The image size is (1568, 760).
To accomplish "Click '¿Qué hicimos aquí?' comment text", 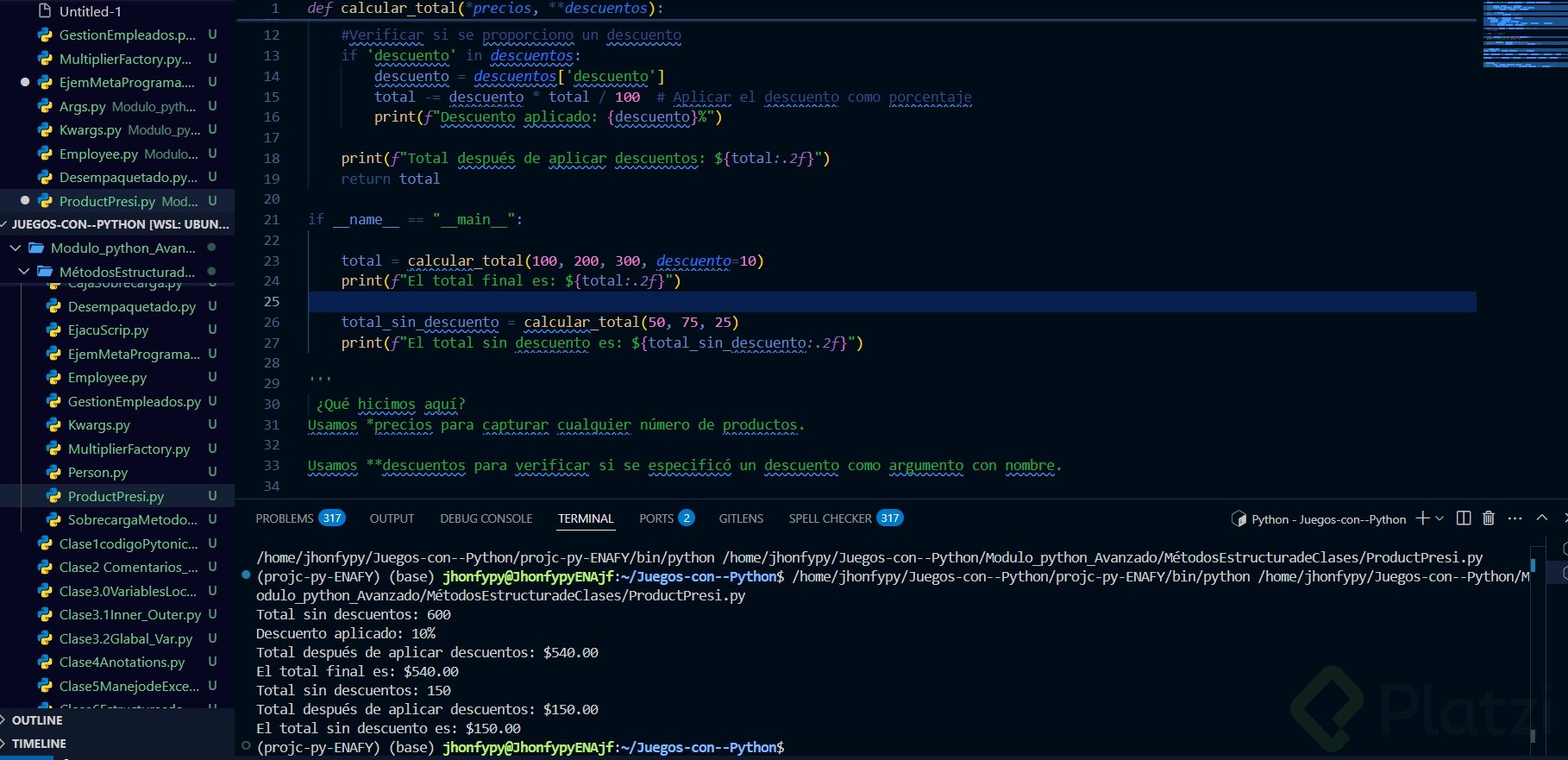I will tap(391, 405).
